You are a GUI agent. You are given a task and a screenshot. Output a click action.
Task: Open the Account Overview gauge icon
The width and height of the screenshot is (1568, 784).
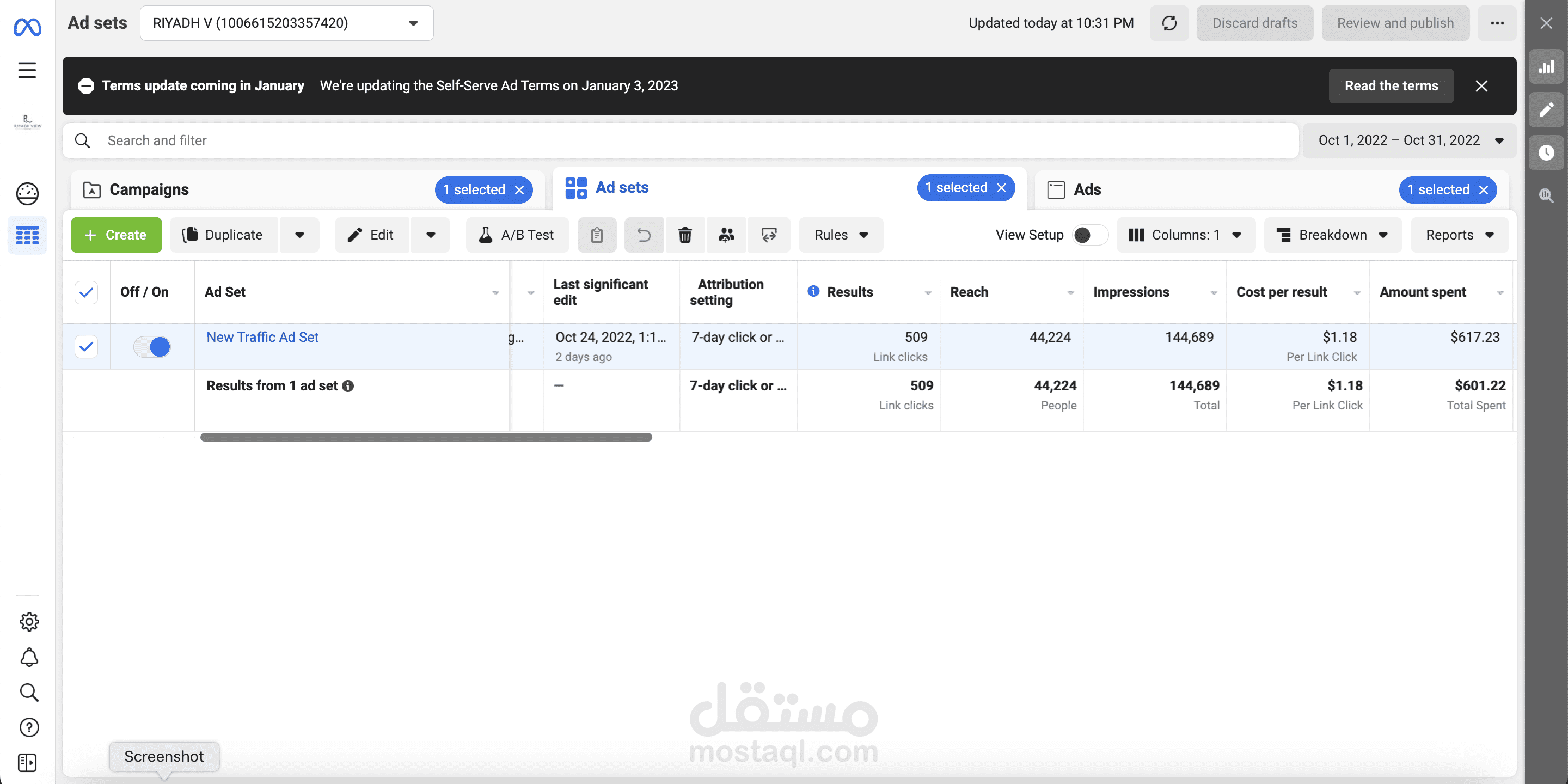point(27,194)
